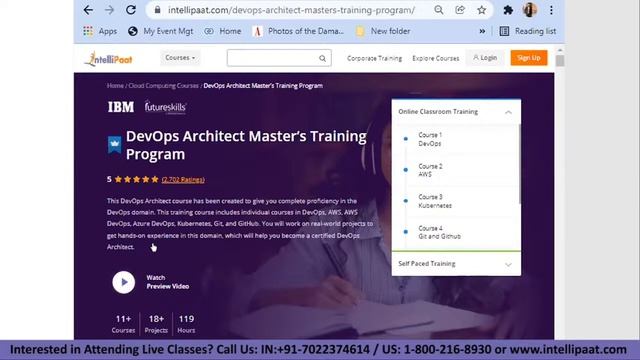Click the Intellipaat logo

point(108,59)
